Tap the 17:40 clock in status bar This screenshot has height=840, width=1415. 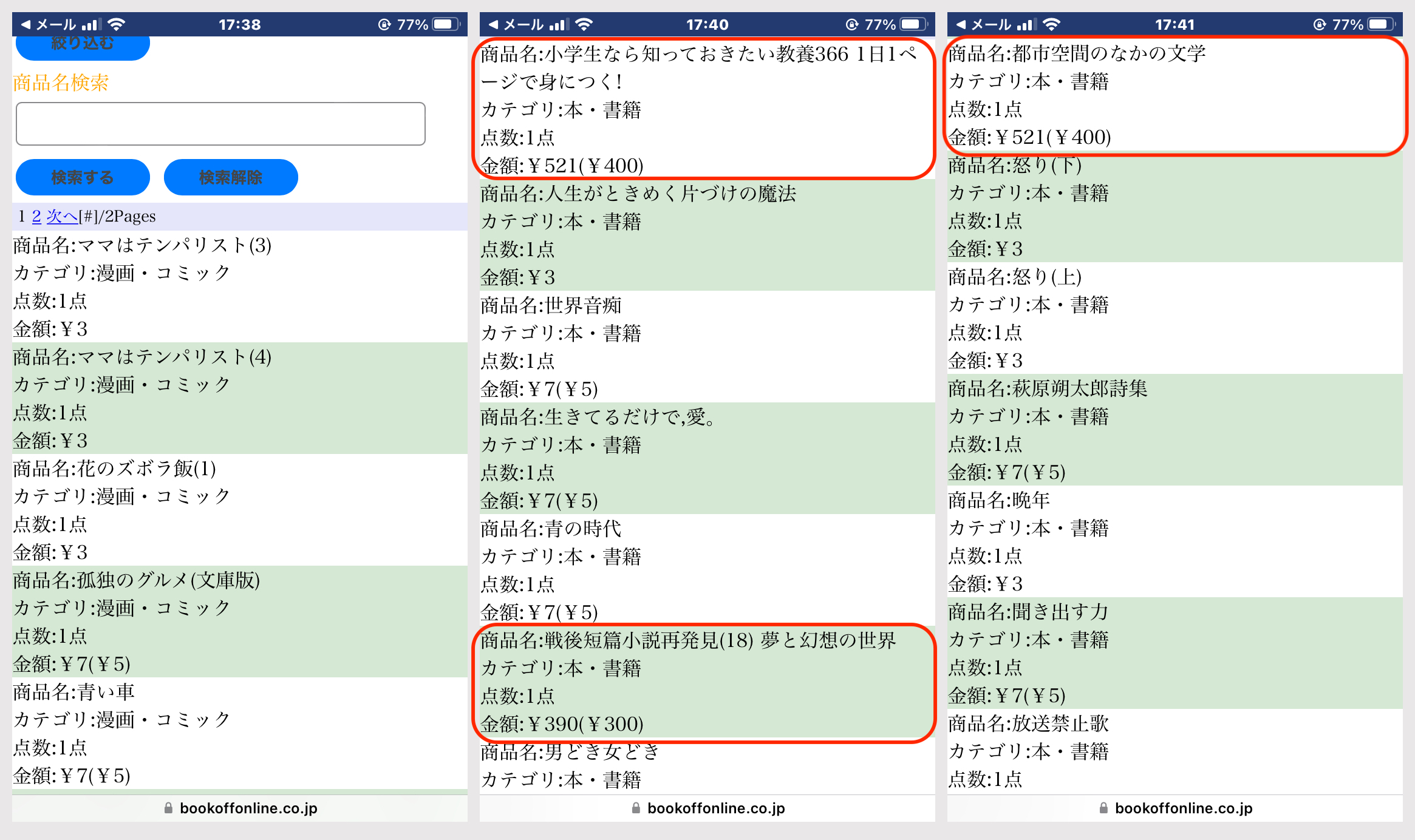707,25
